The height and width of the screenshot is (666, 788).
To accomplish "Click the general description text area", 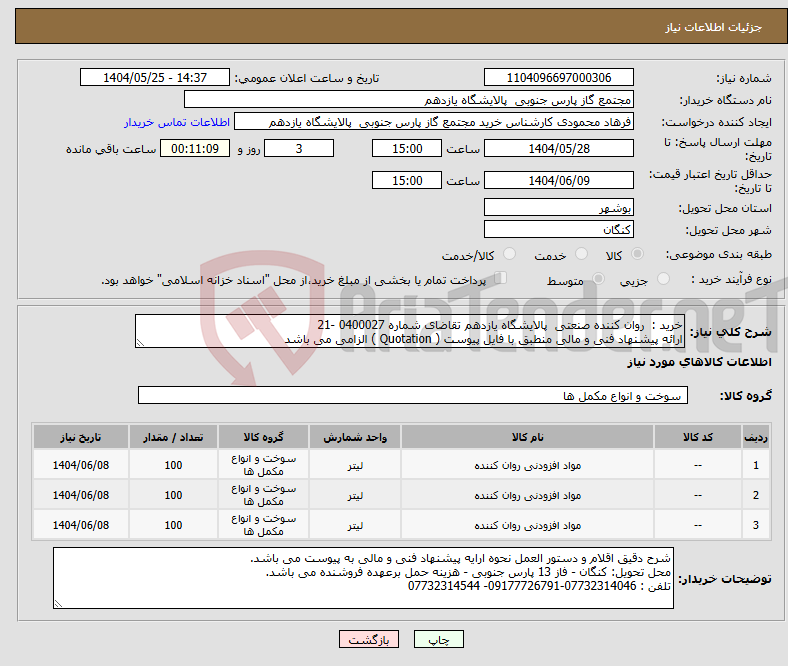I will click(x=410, y=331).
